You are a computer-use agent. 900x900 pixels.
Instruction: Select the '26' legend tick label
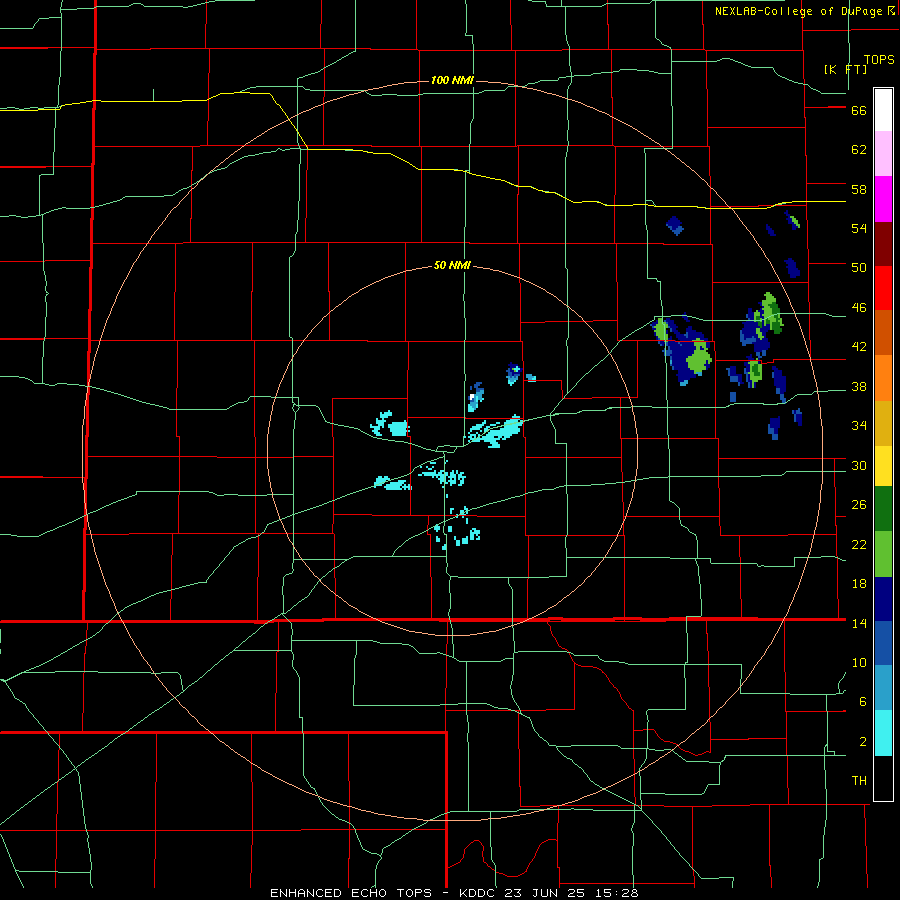click(x=859, y=505)
